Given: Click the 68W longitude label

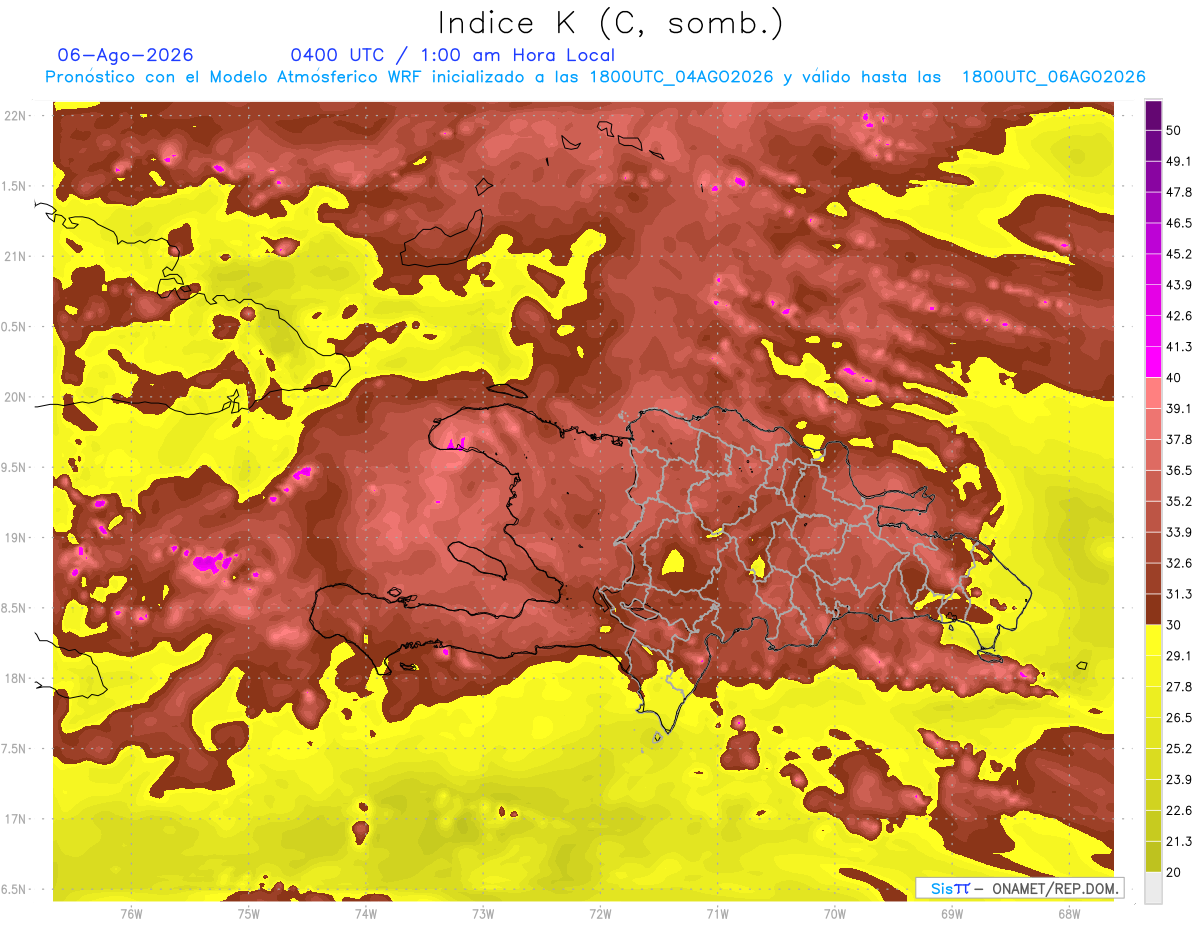Looking at the screenshot, I should coord(1068,912).
